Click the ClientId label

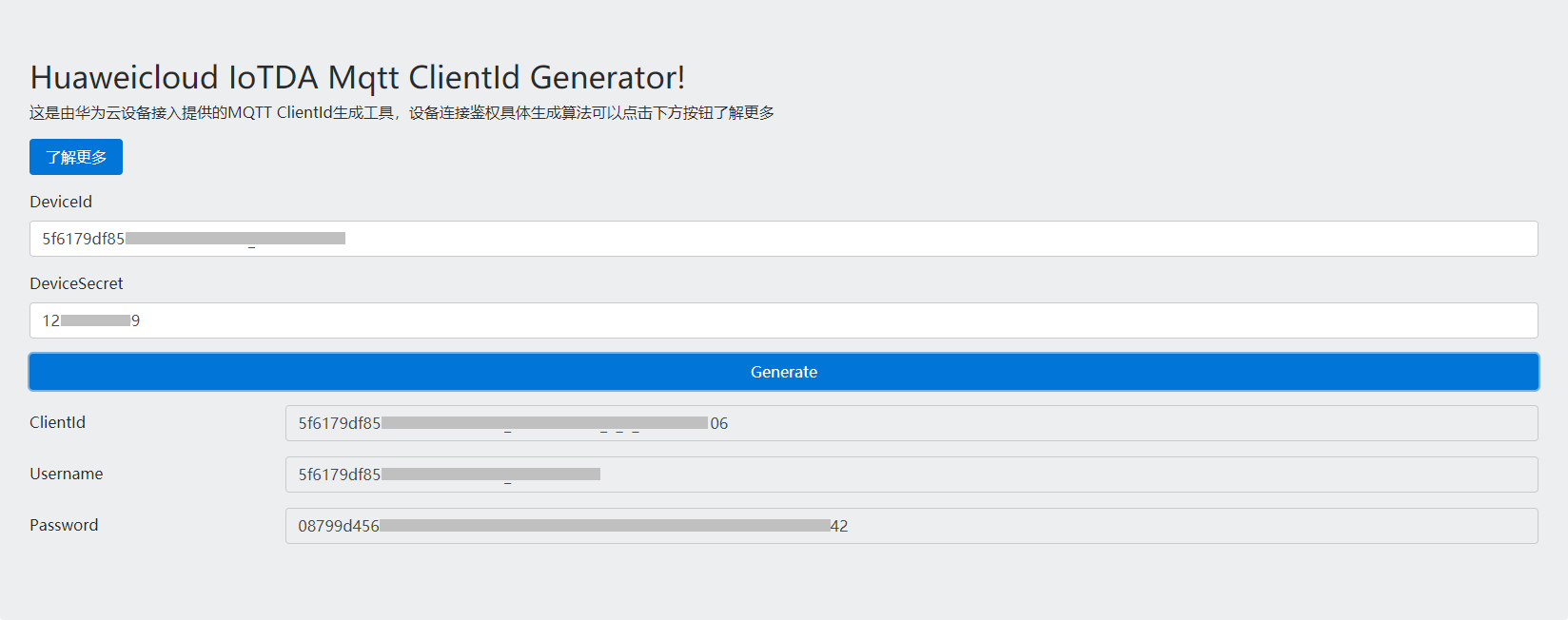click(x=57, y=422)
